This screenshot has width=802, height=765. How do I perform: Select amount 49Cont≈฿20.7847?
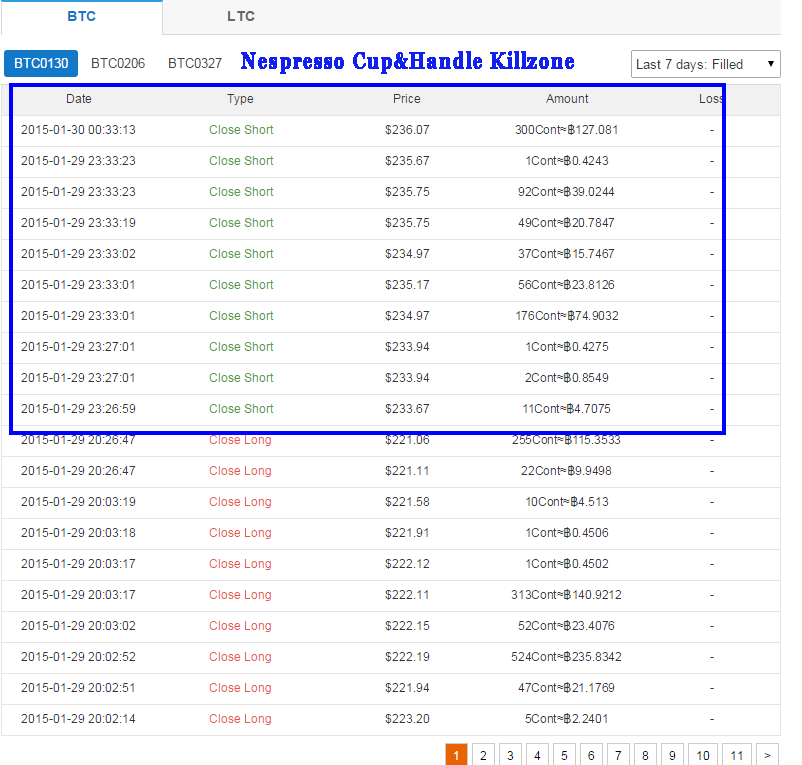pos(567,223)
